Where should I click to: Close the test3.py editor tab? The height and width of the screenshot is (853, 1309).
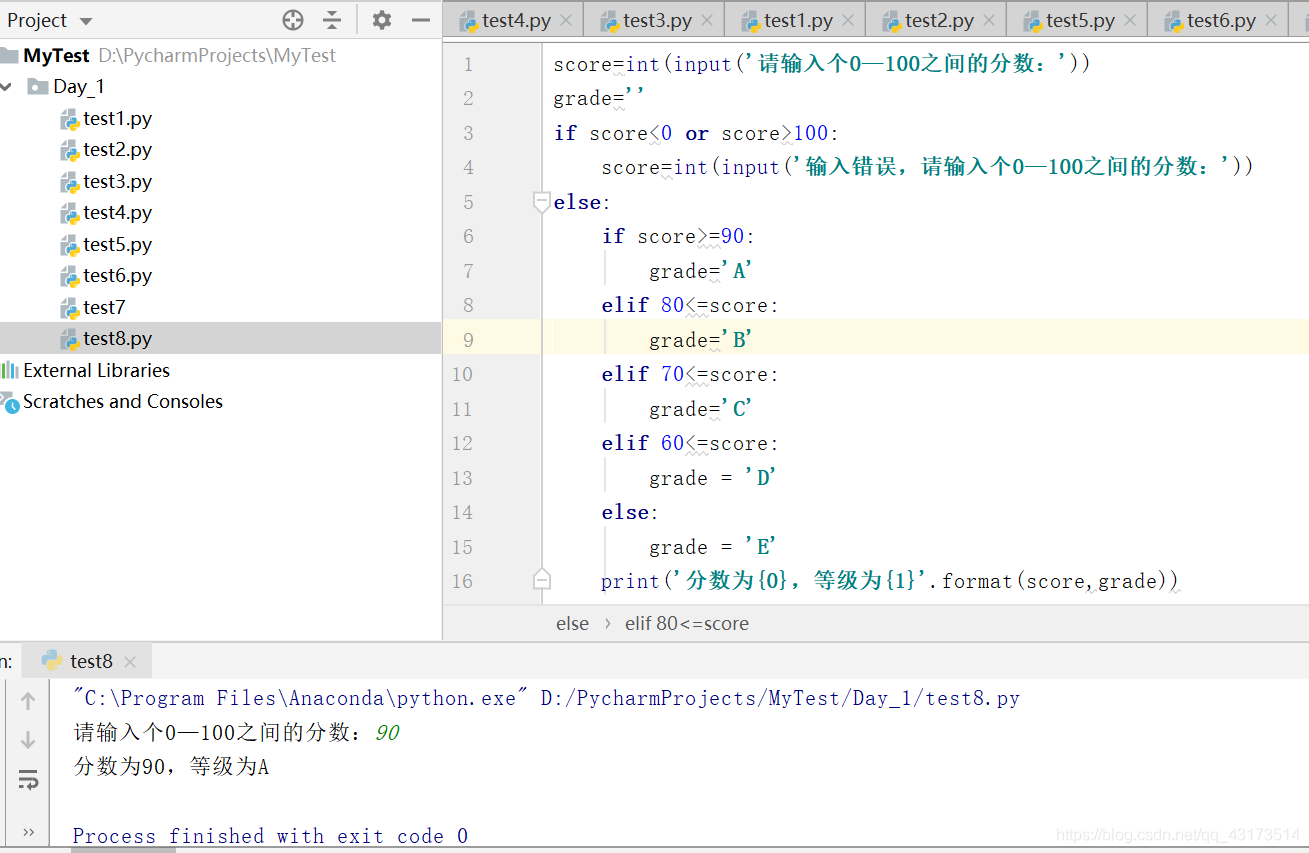[x=707, y=21]
